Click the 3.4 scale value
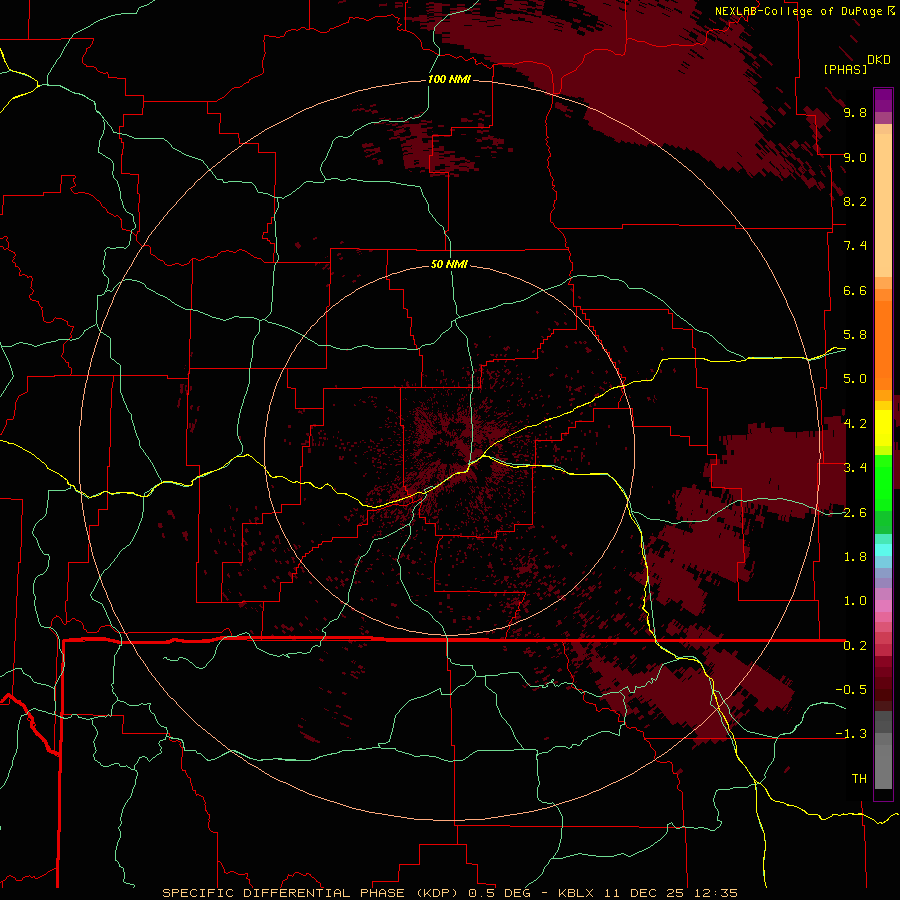 (855, 468)
